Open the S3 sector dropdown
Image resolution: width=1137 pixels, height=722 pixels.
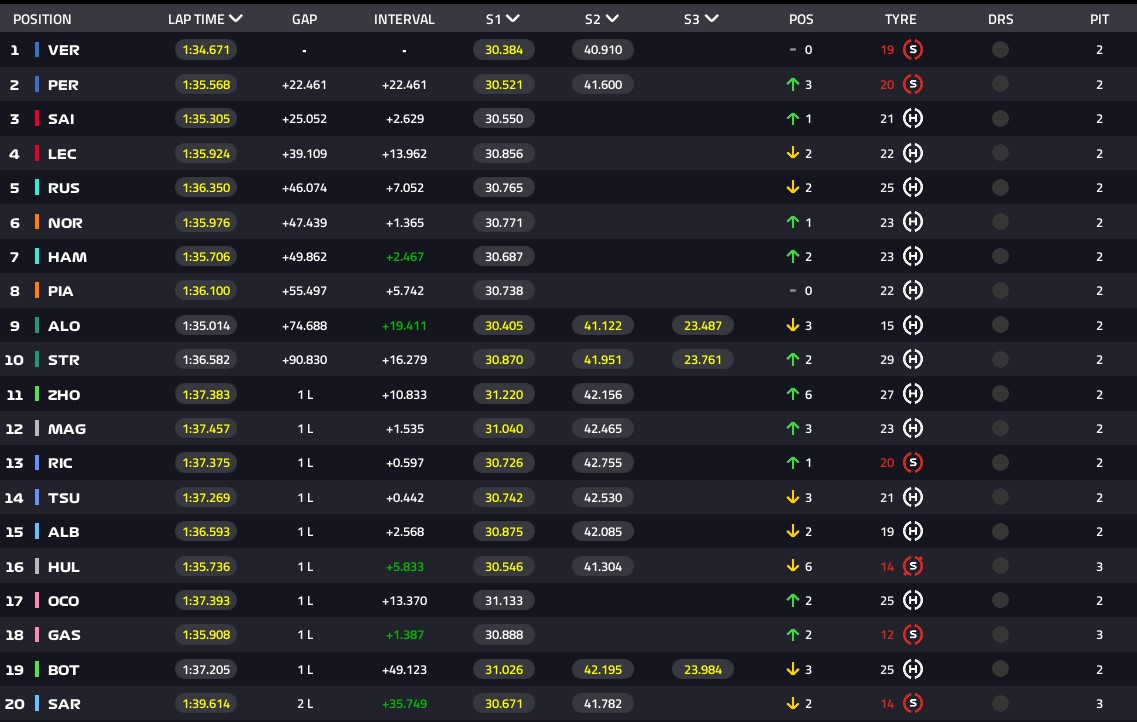tap(712, 19)
